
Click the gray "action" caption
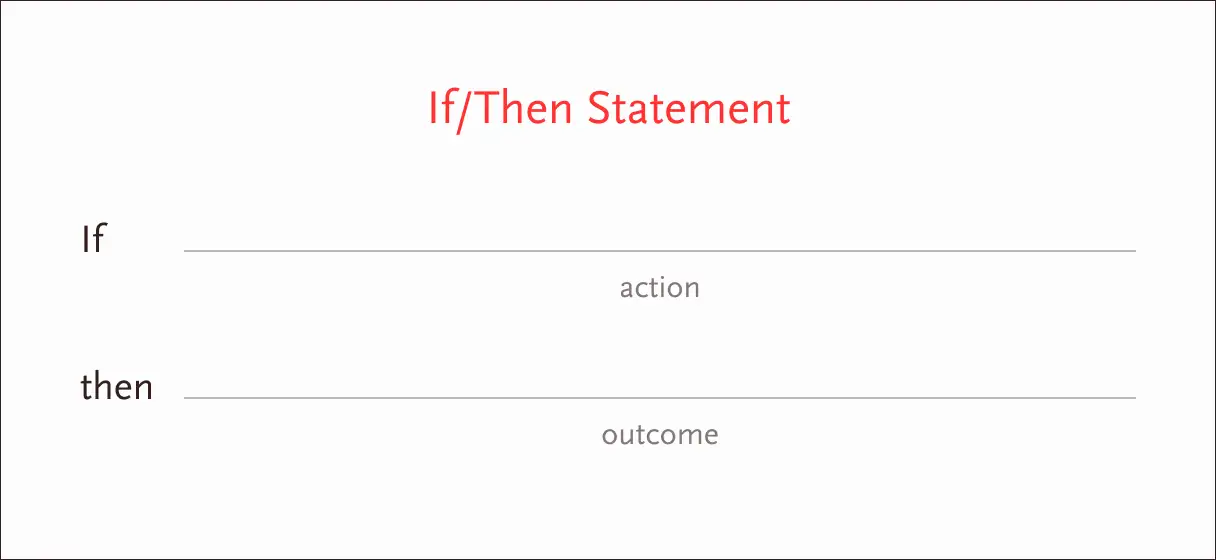660,288
